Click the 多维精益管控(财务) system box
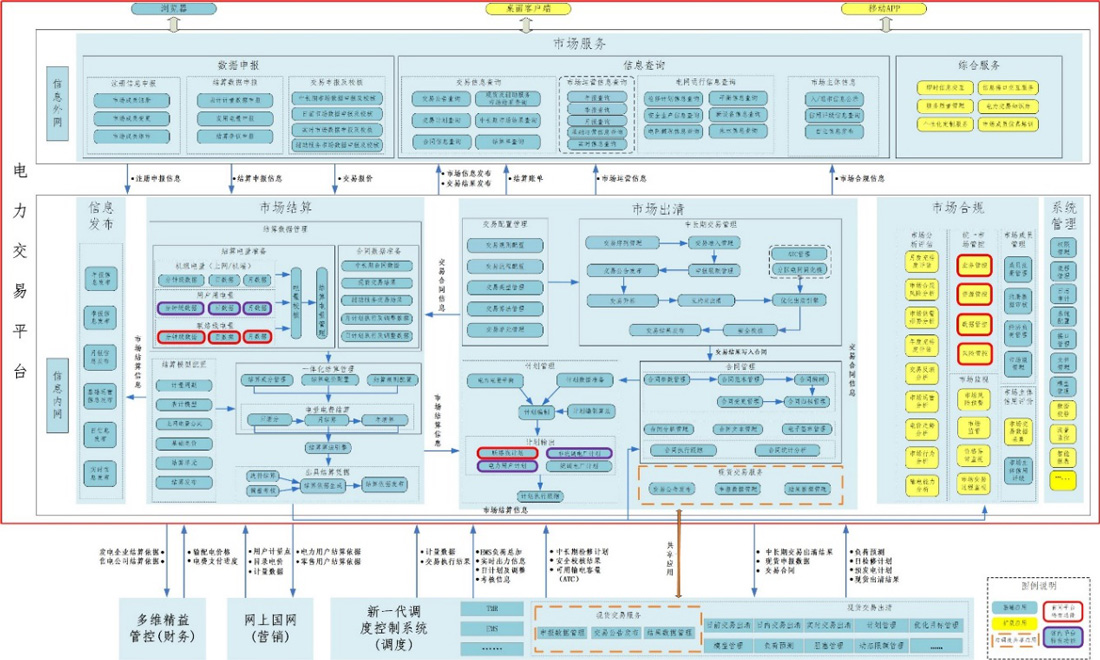The image size is (1100, 660). [162, 628]
